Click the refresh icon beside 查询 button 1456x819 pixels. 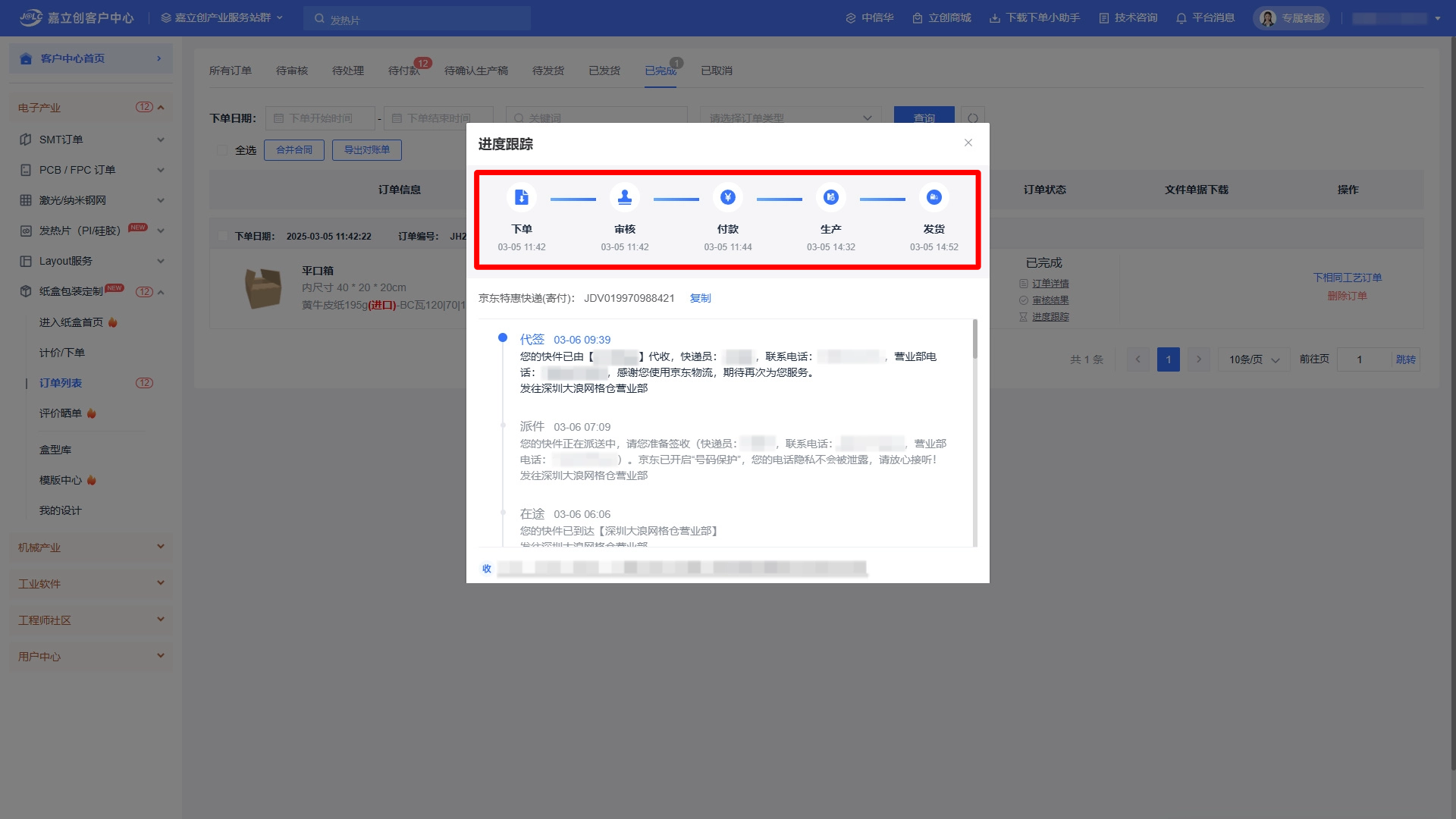(x=973, y=118)
